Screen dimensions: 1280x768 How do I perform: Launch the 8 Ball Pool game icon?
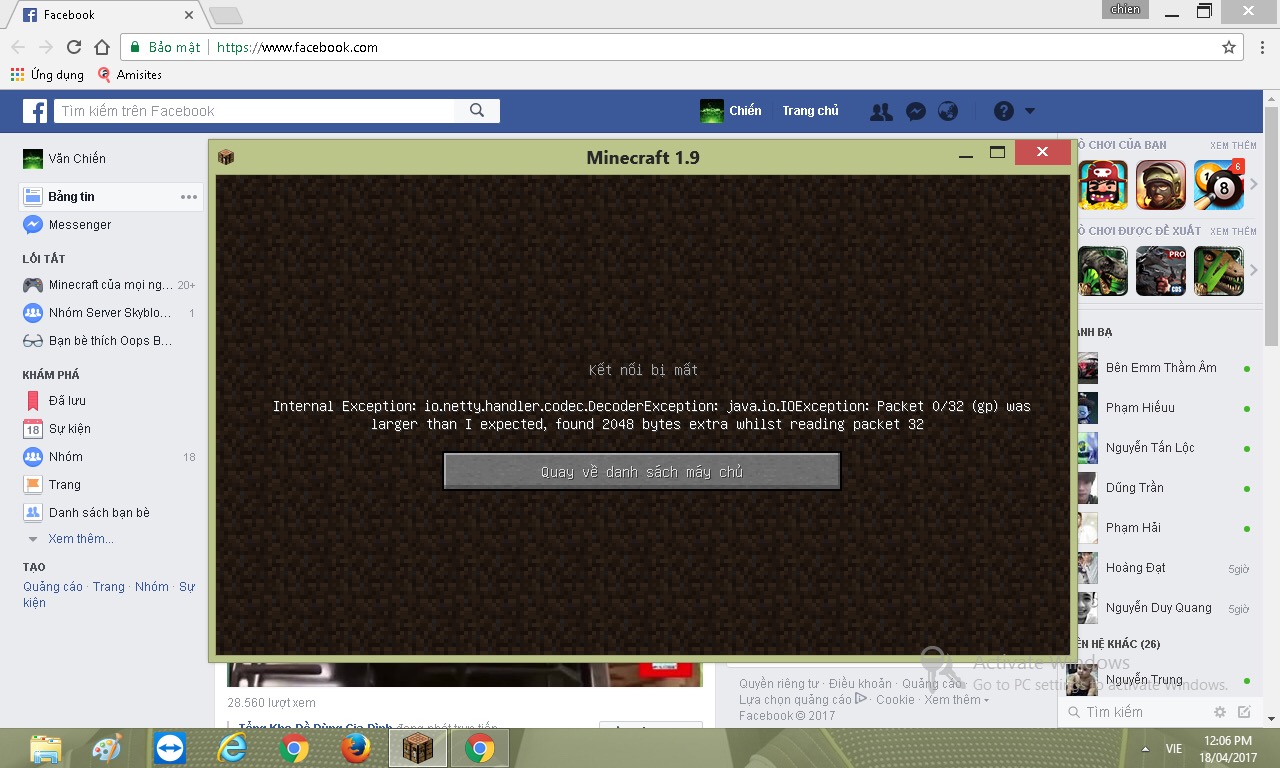click(x=1219, y=185)
